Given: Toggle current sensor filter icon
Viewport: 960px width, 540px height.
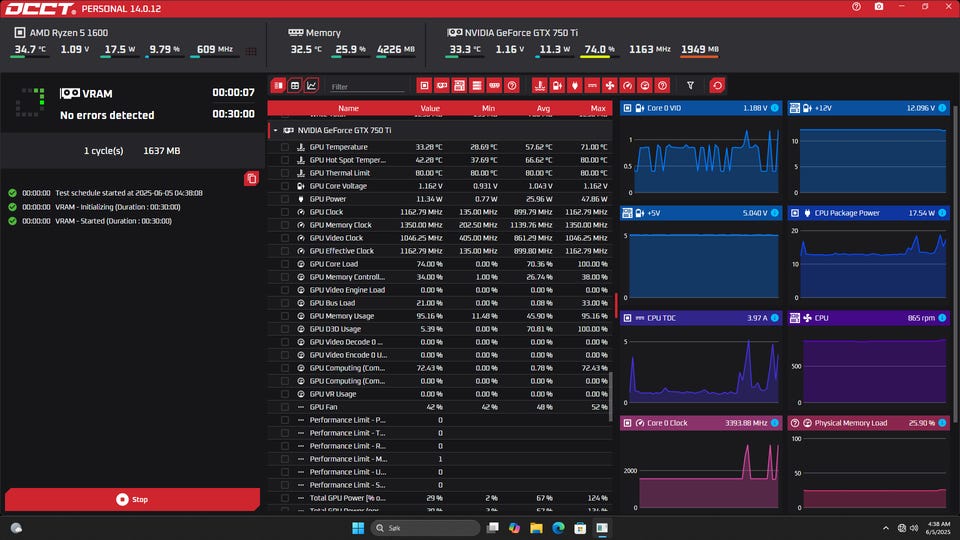Looking at the screenshot, I should [x=592, y=86].
